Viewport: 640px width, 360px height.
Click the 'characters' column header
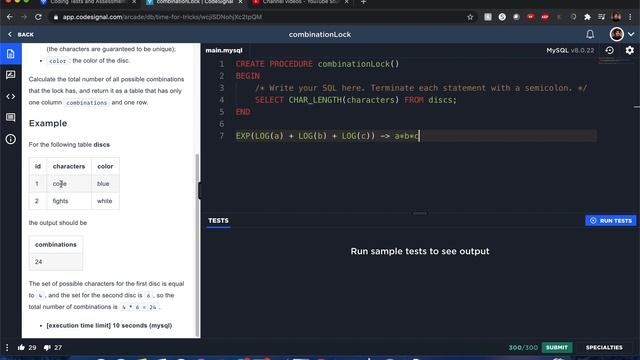(69, 166)
